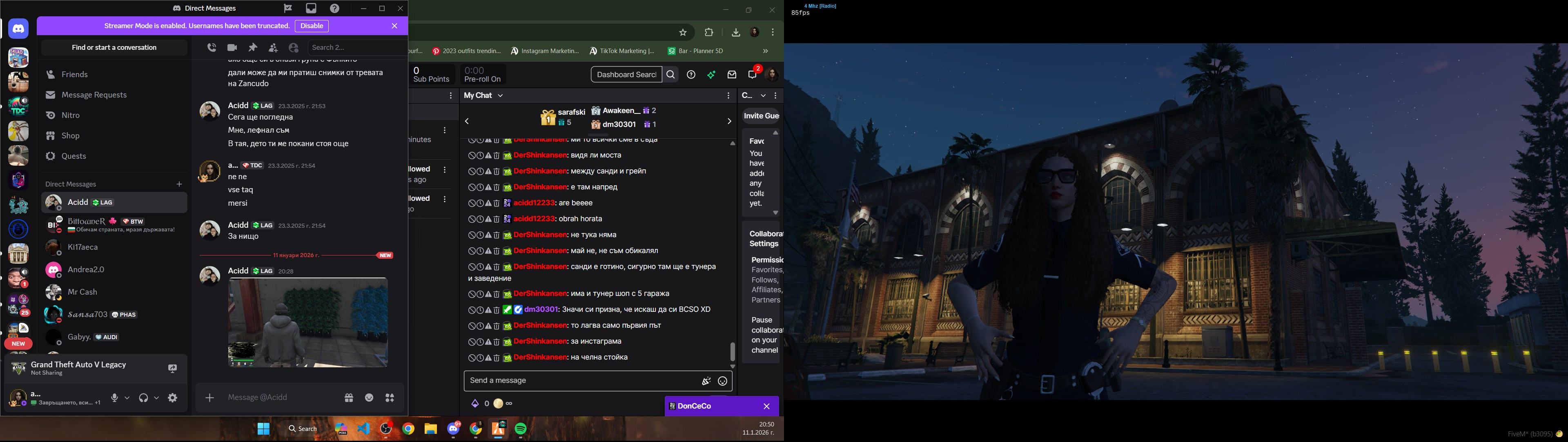Image resolution: width=1568 pixels, height=442 pixels.
Task: Open Chrome three-dot menu
Action: coord(773,32)
